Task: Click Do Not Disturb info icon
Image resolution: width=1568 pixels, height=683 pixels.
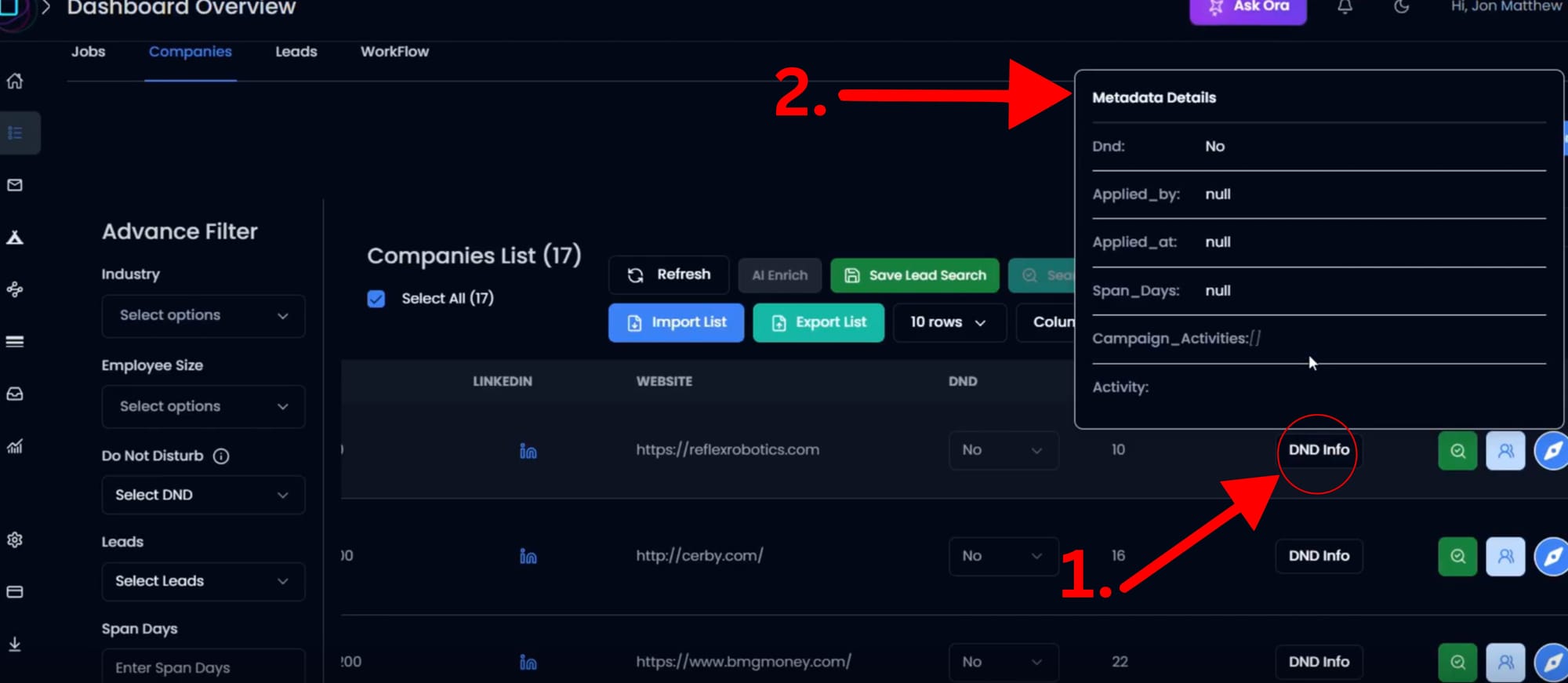Action: point(221,456)
